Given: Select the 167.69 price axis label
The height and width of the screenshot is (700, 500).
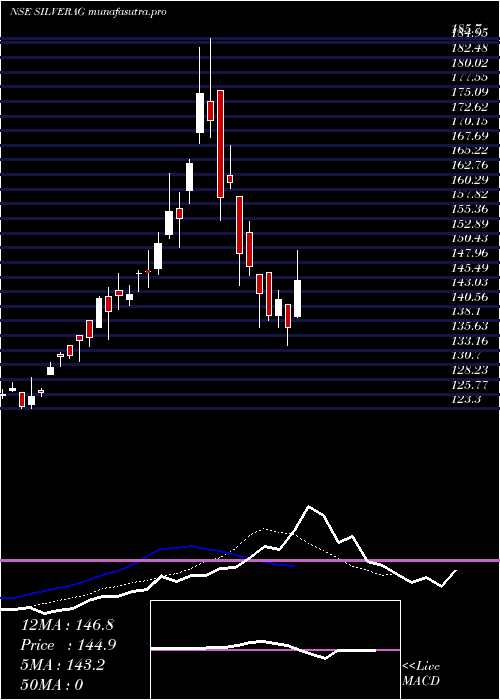Looking at the screenshot, I should point(469,136).
